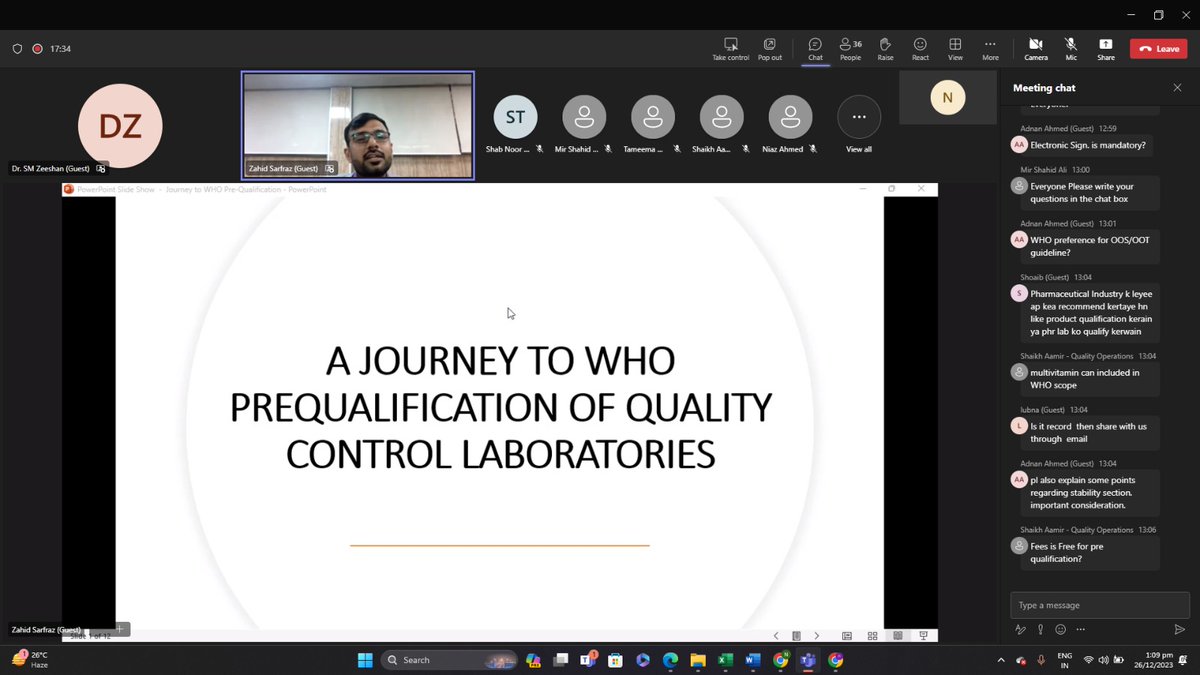Mark message as important with exclamation icon
1200x675 pixels.
[1041, 629]
